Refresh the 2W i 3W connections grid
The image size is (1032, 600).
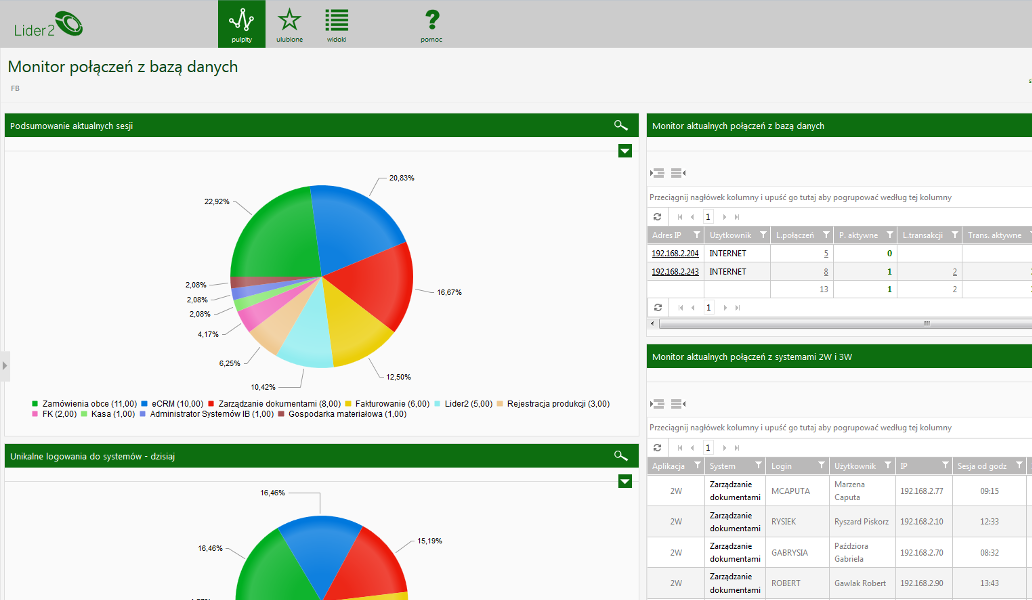point(657,447)
